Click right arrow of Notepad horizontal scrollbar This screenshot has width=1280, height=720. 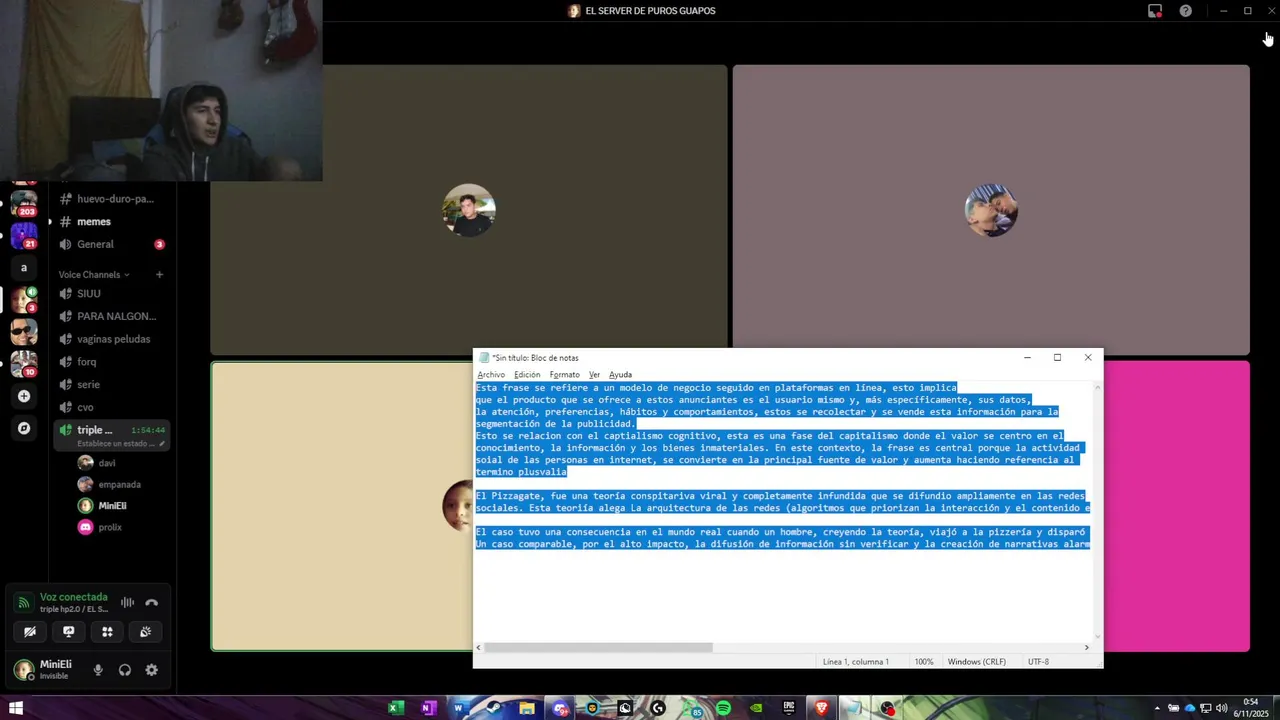[1087, 647]
